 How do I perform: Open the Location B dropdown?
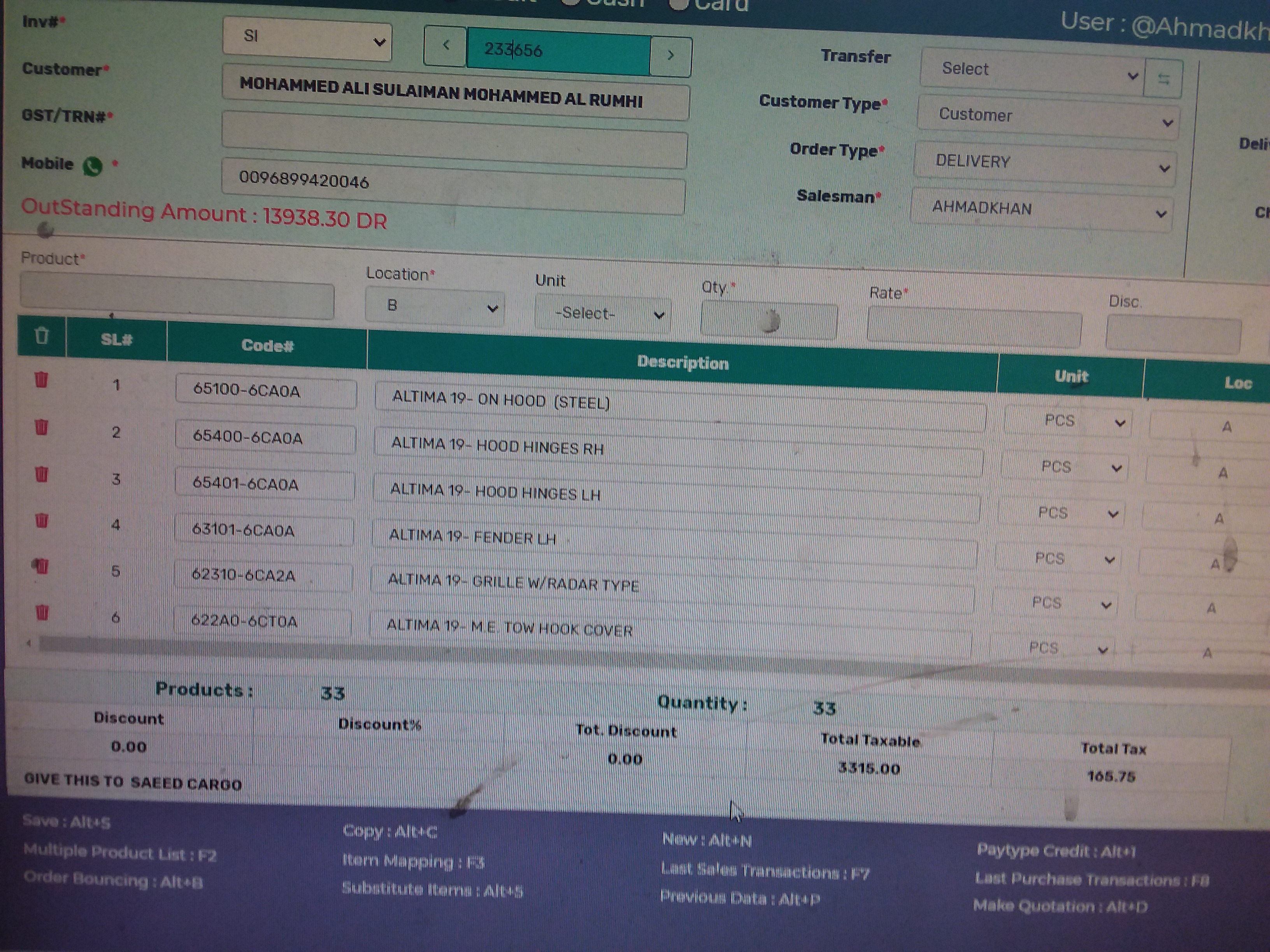(435, 307)
